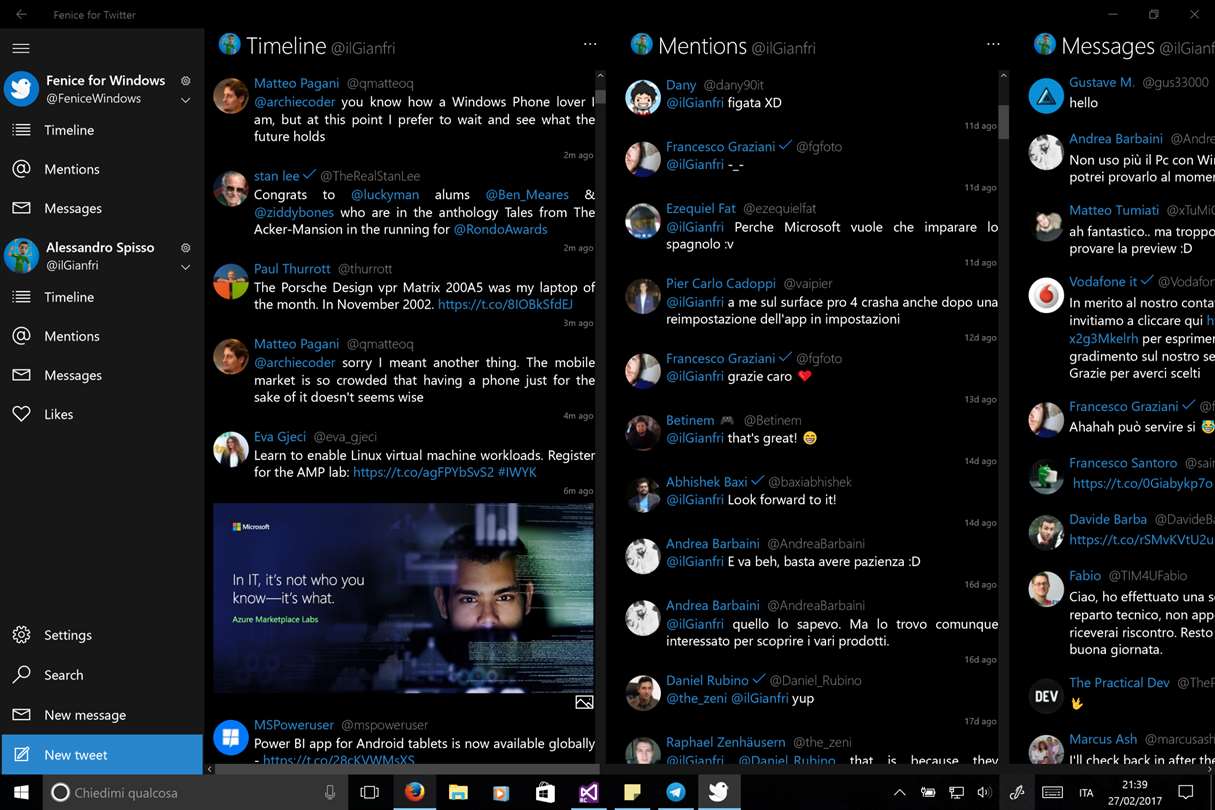Image resolution: width=1215 pixels, height=810 pixels.
Task: Open the Windows Start menu
Action: pos(21,792)
